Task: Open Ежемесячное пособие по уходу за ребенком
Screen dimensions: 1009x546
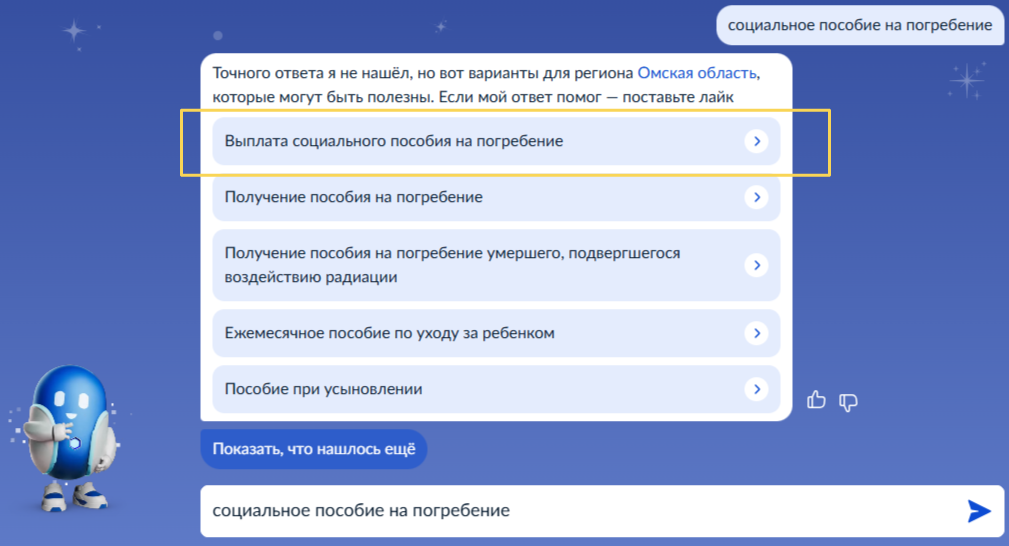Action: tap(390, 333)
